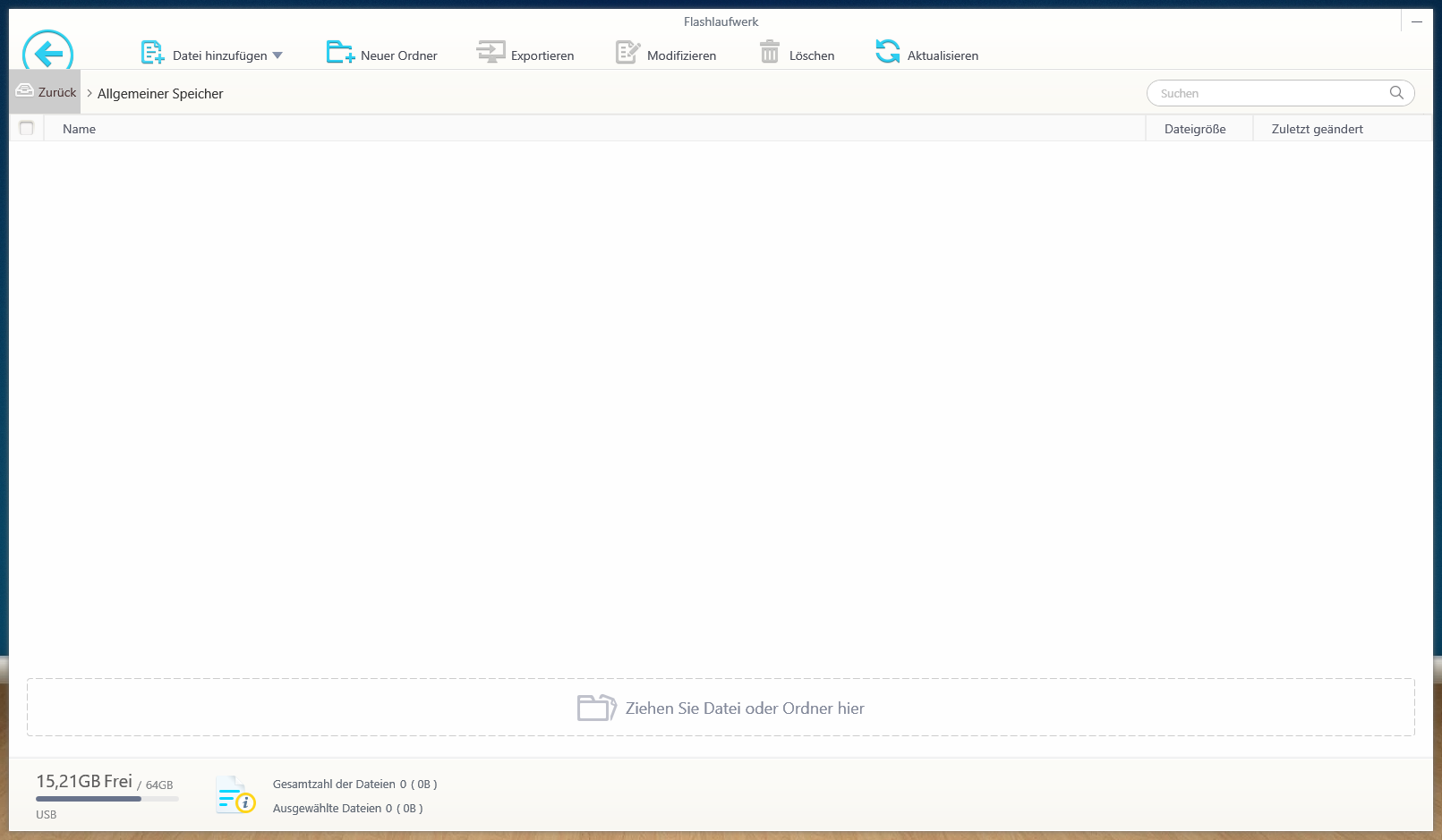Click the Ziehen Sie Datei drop zone
Screen dimensions: 1442x840
pos(721,708)
